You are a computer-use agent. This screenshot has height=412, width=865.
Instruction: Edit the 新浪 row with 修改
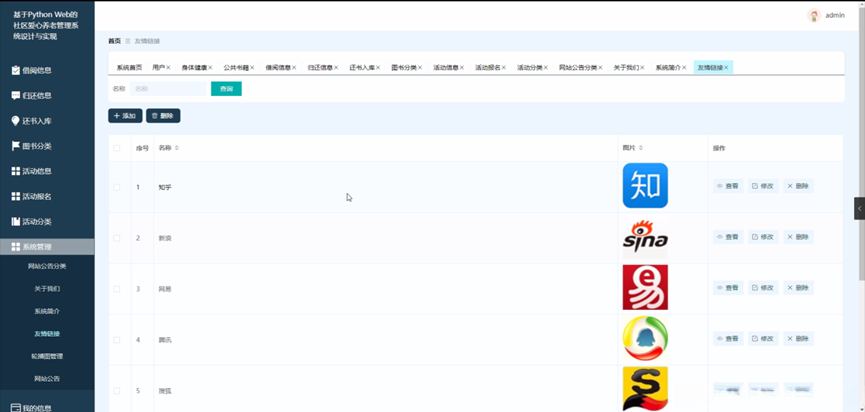pos(763,237)
